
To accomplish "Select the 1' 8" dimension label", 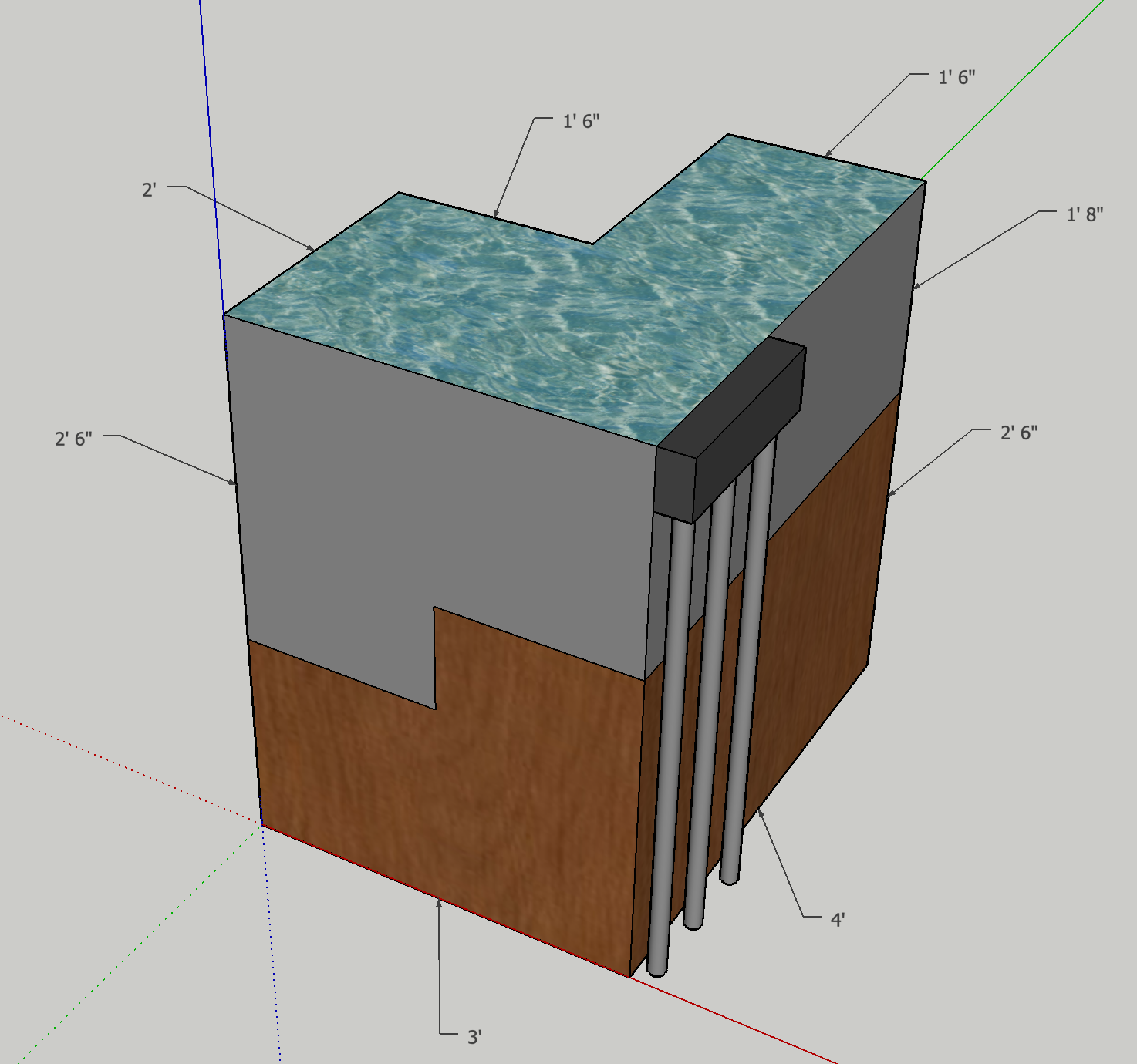I will 1085,214.
